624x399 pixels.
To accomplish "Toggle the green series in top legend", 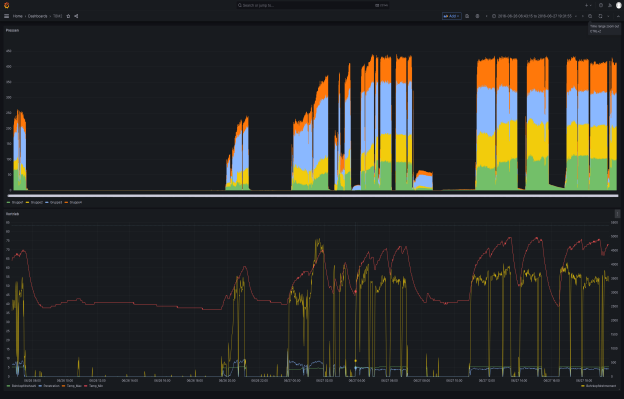I will pyautogui.click(x=15, y=202).
